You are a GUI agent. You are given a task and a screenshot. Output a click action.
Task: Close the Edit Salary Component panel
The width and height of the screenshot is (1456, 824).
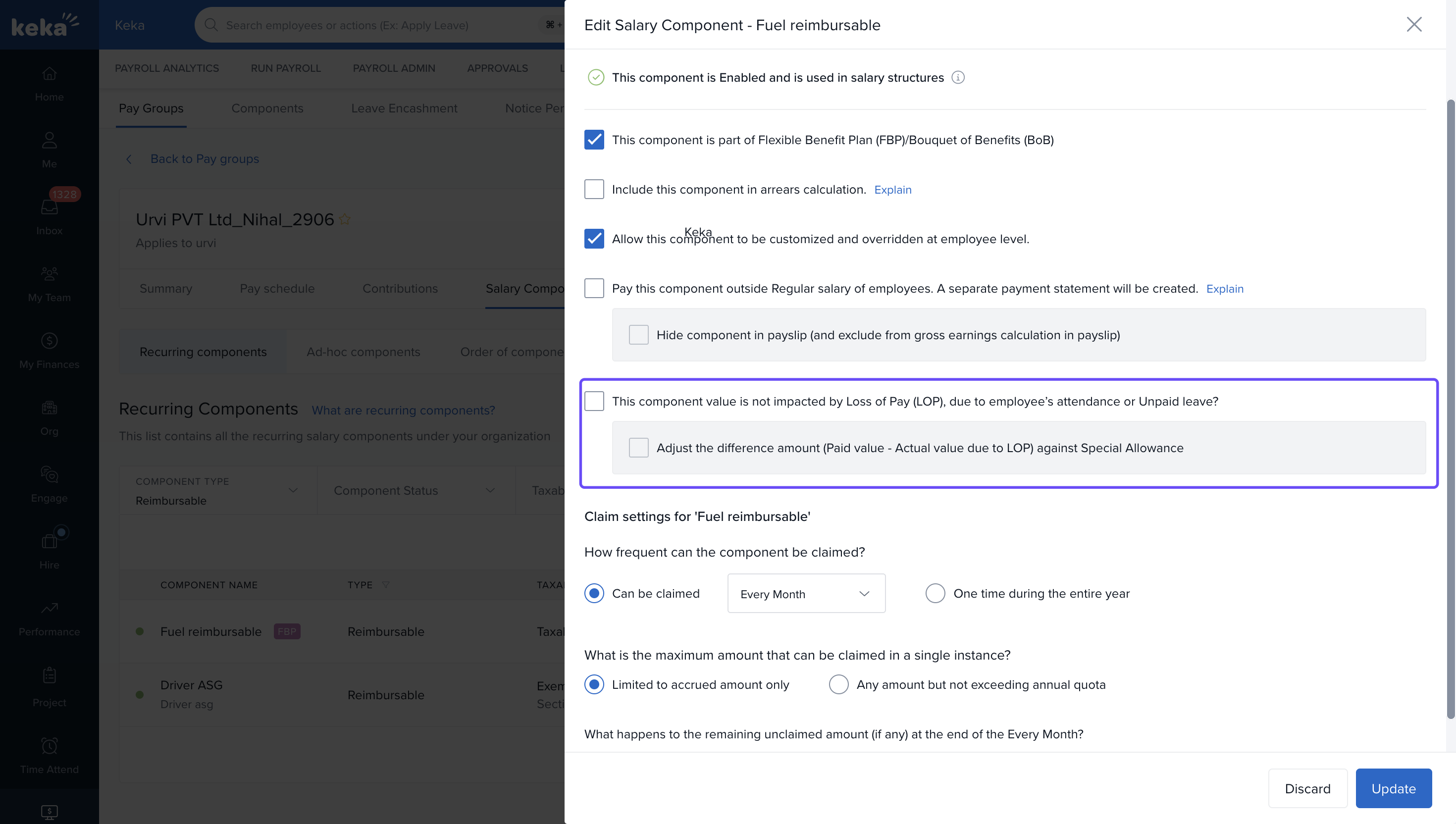tap(1413, 24)
